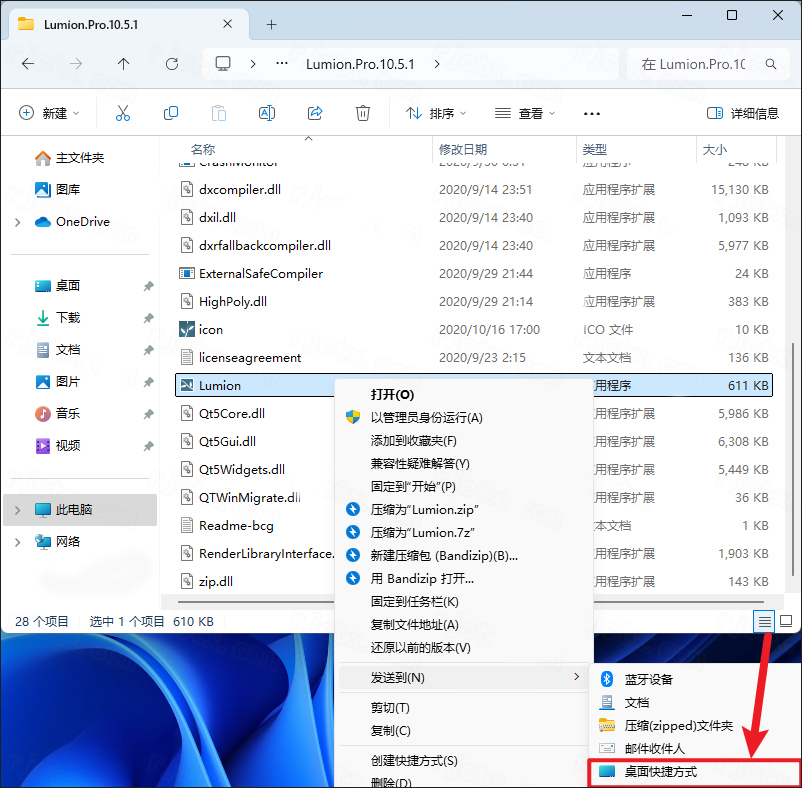
Task: Click the Rename icon in toolbar
Action: [267, 113]
